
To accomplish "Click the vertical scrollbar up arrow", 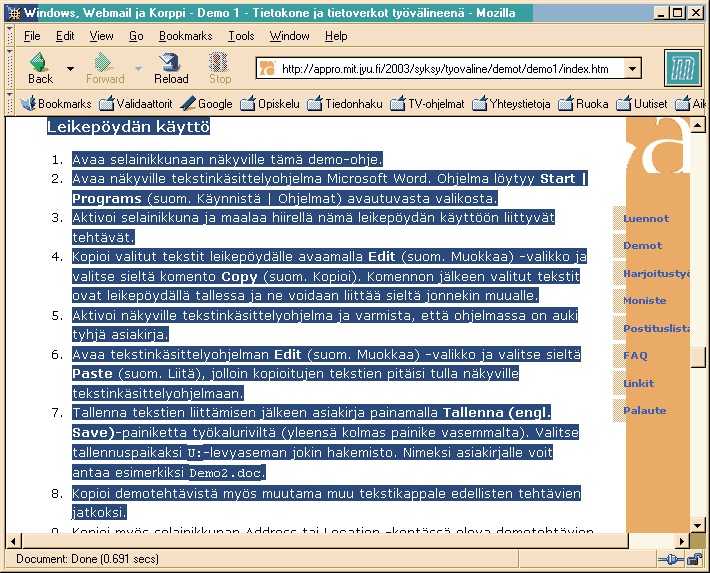I will pos(698,125).
